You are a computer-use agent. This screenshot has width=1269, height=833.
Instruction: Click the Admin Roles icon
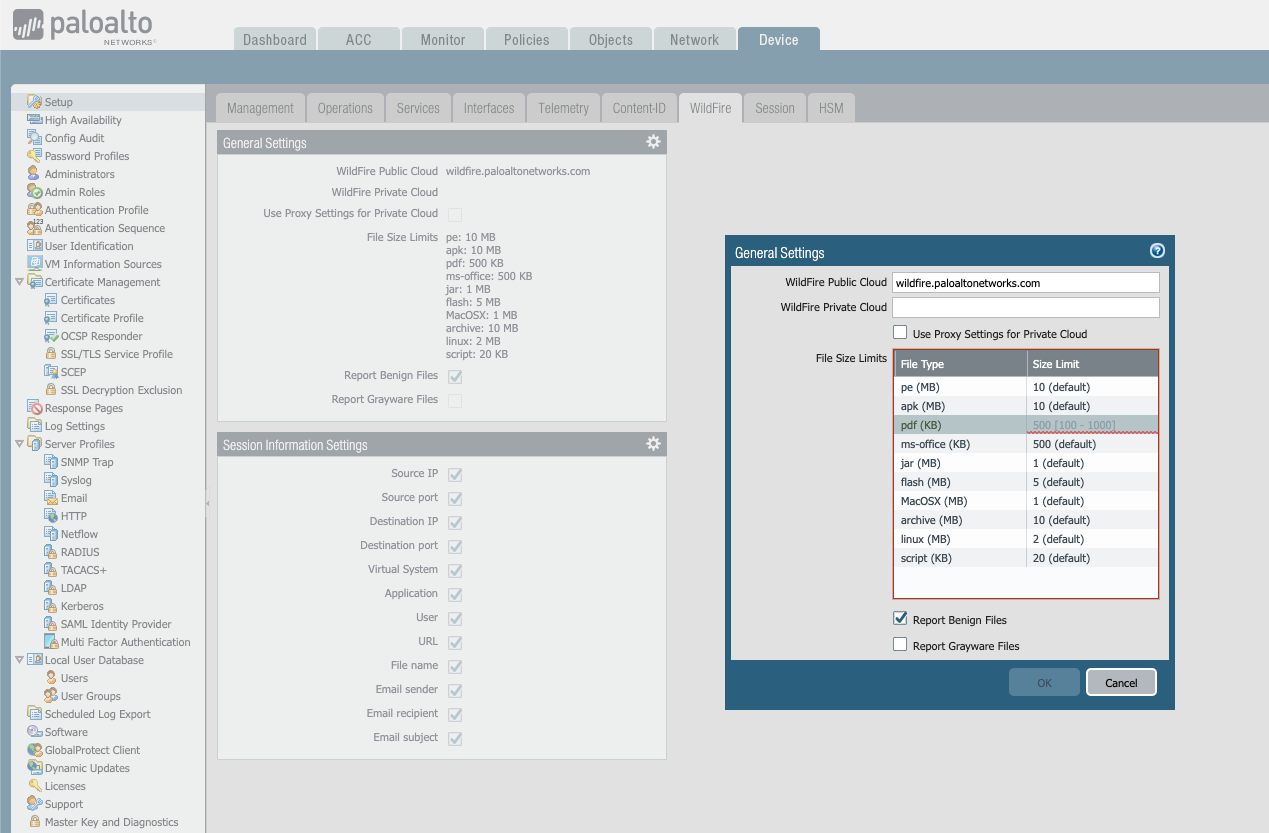pos(35,192)
